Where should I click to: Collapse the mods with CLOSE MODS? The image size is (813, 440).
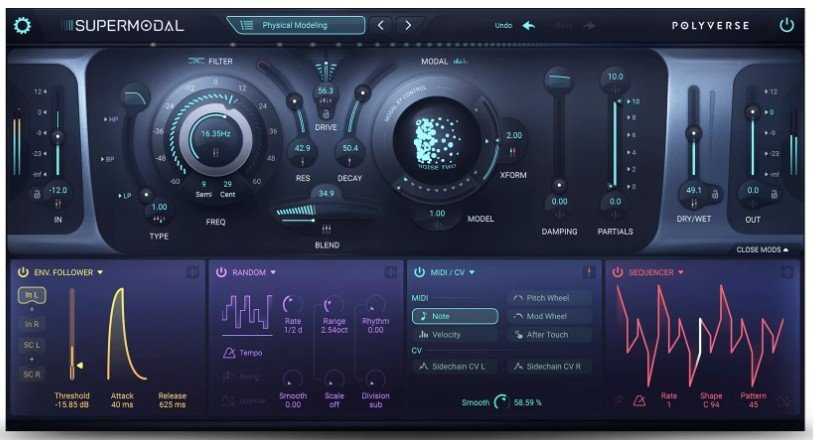coord(762,250)
